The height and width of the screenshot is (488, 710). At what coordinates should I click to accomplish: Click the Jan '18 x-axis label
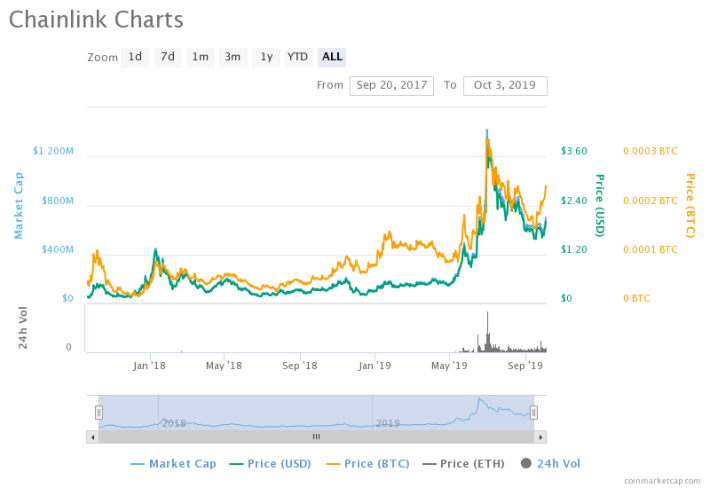click(149, 365)
